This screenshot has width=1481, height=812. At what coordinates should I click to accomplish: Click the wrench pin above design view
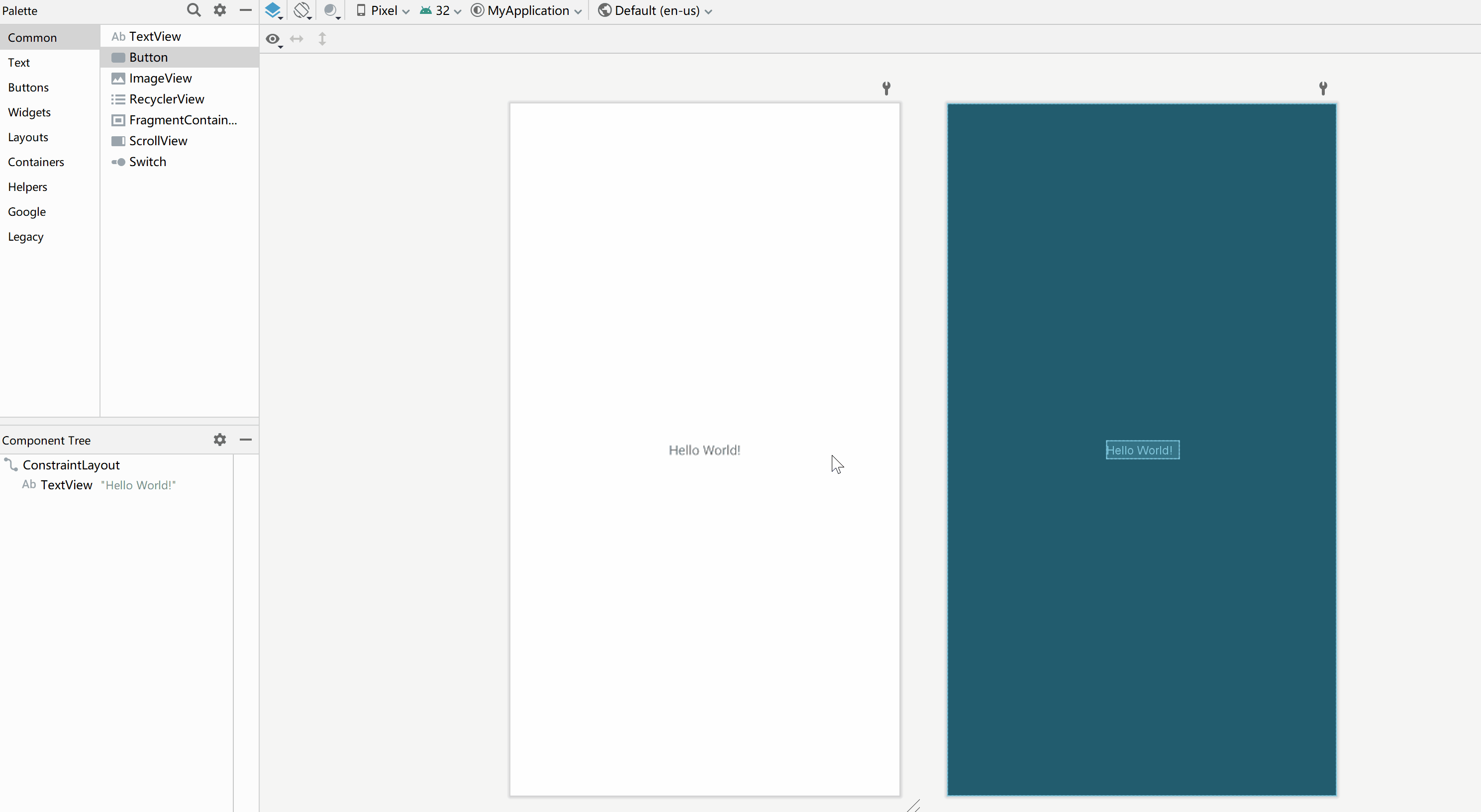886,88
